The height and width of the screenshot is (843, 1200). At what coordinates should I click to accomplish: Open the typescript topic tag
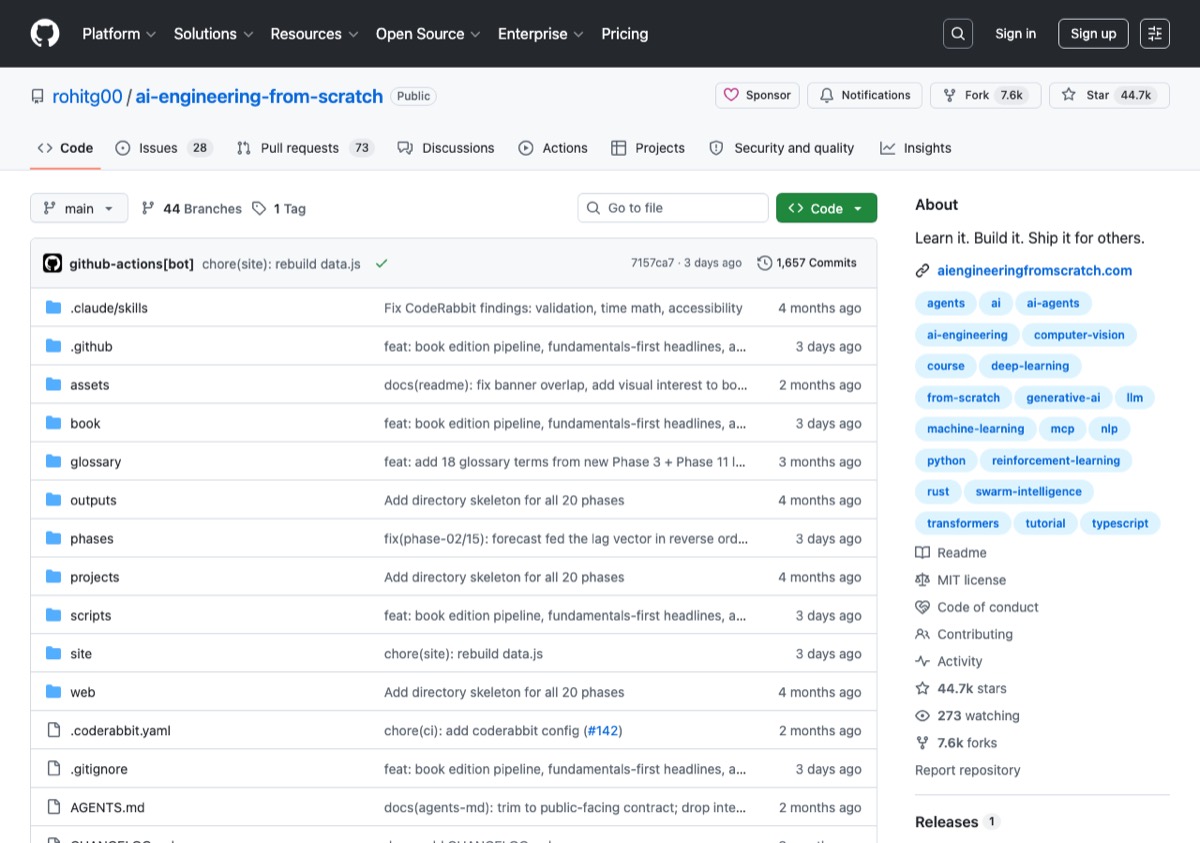click(x=1120, y=523)
